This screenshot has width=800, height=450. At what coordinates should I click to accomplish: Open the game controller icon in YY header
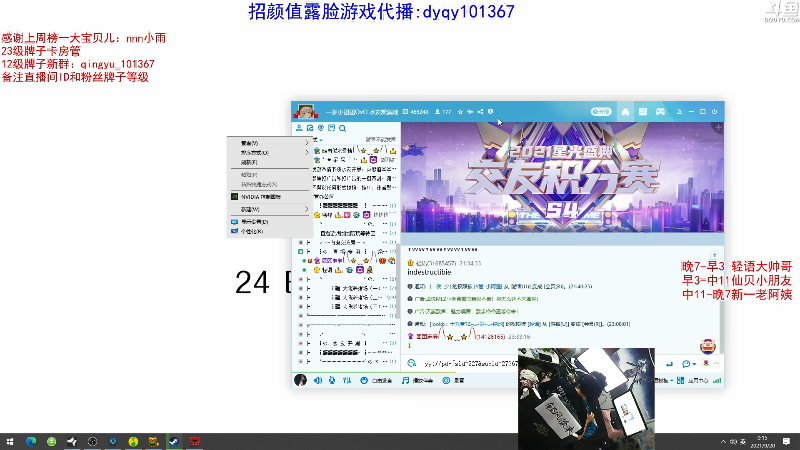tap(660, 112)
